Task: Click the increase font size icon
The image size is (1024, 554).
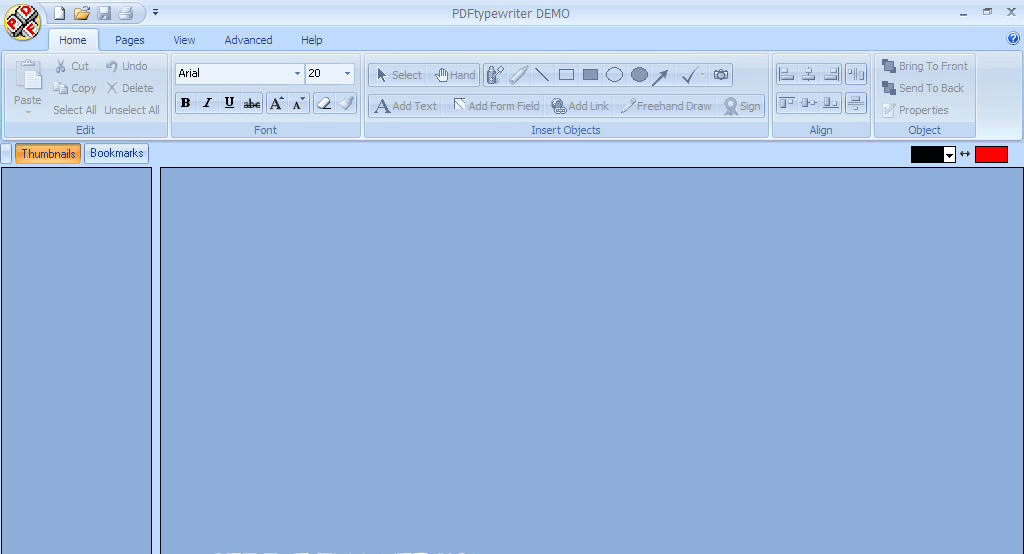Action: (276, 103)
